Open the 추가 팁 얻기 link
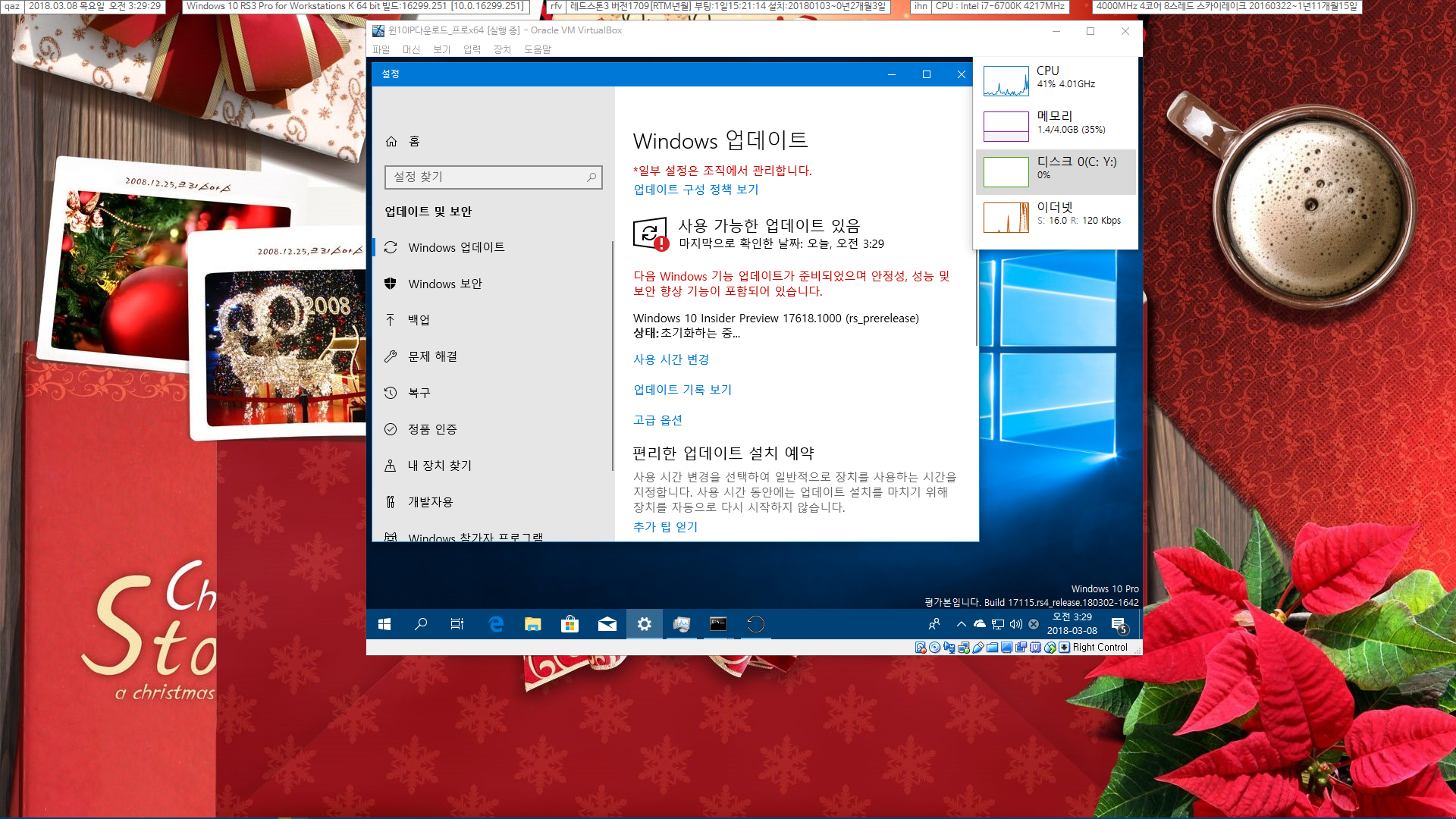The height and width of the screenshot is (819, 1456). pos(665,527)
